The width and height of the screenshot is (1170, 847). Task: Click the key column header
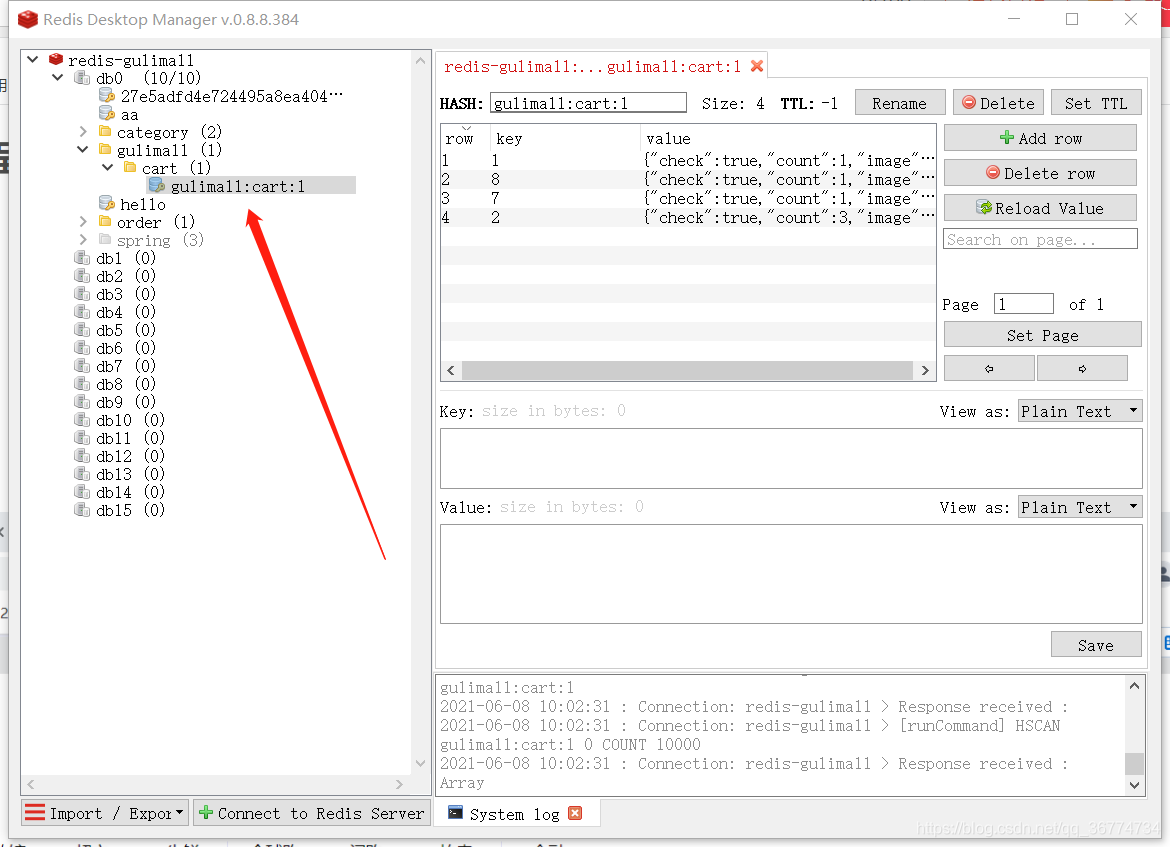click(x=566, y=138)
